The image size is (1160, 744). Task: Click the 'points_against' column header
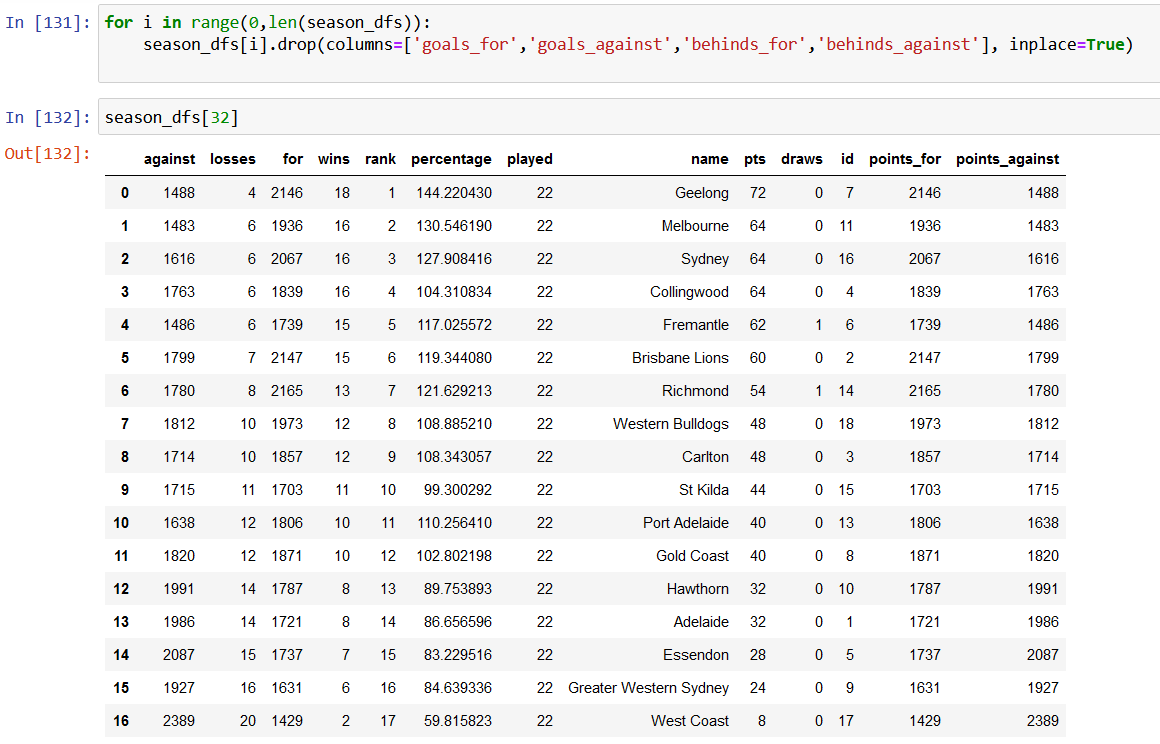pos(1008,159)
